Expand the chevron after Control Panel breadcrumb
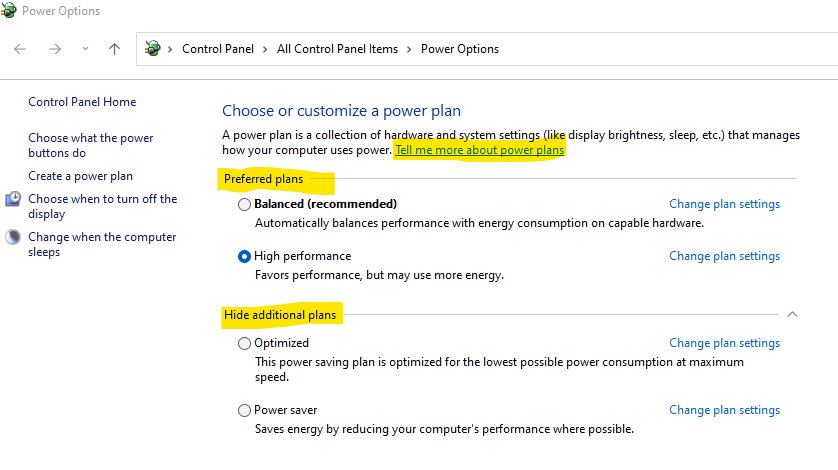The width and height of the screenshot is (838, 470). pos(265,49)
